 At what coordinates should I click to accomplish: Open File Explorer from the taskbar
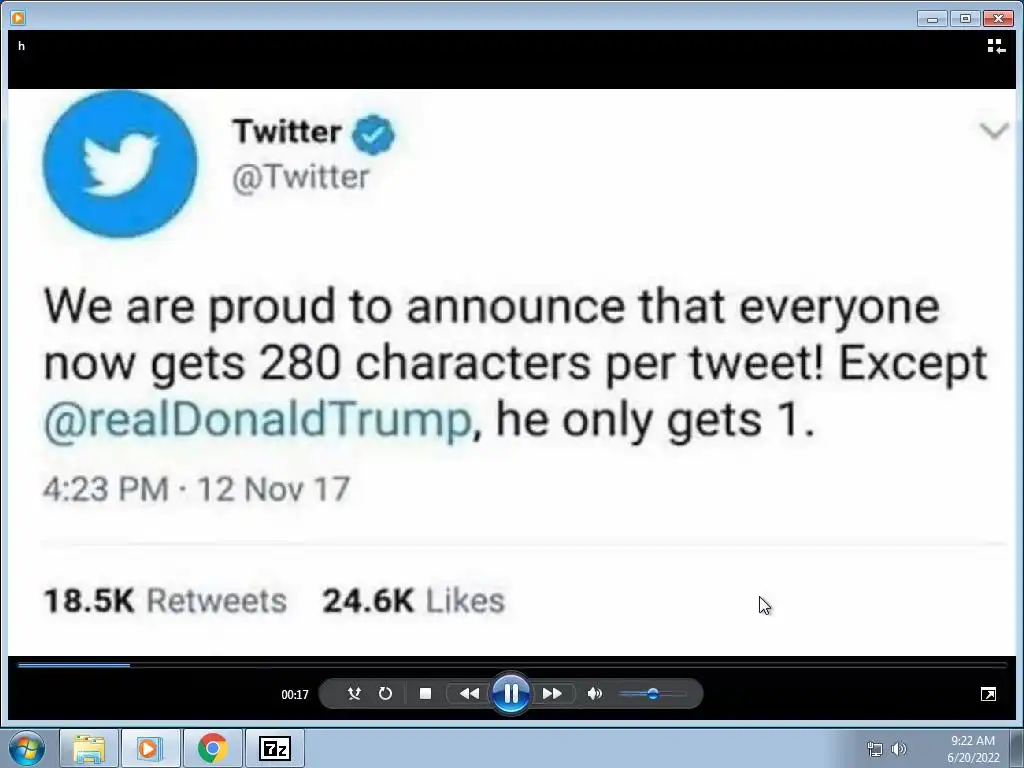click(89, 748)
